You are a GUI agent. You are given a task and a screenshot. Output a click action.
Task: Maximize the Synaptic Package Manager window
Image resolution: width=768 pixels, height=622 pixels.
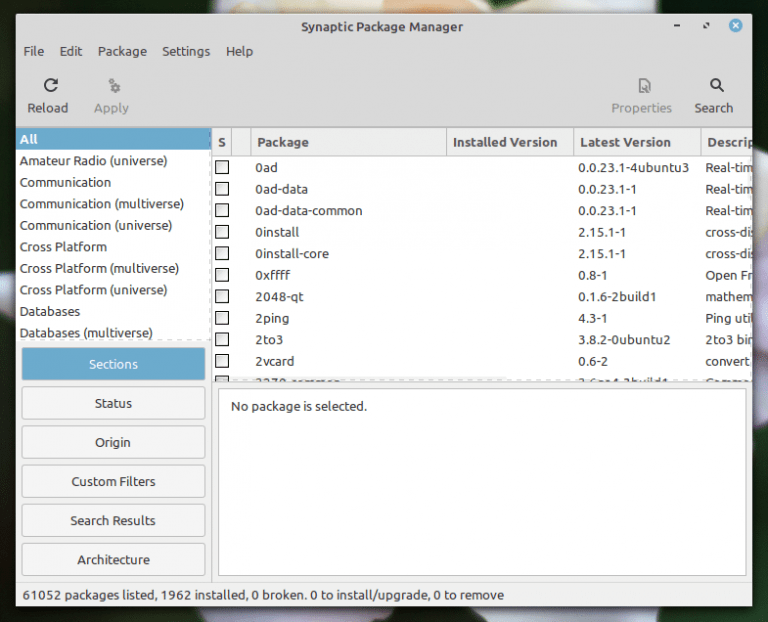706,25
